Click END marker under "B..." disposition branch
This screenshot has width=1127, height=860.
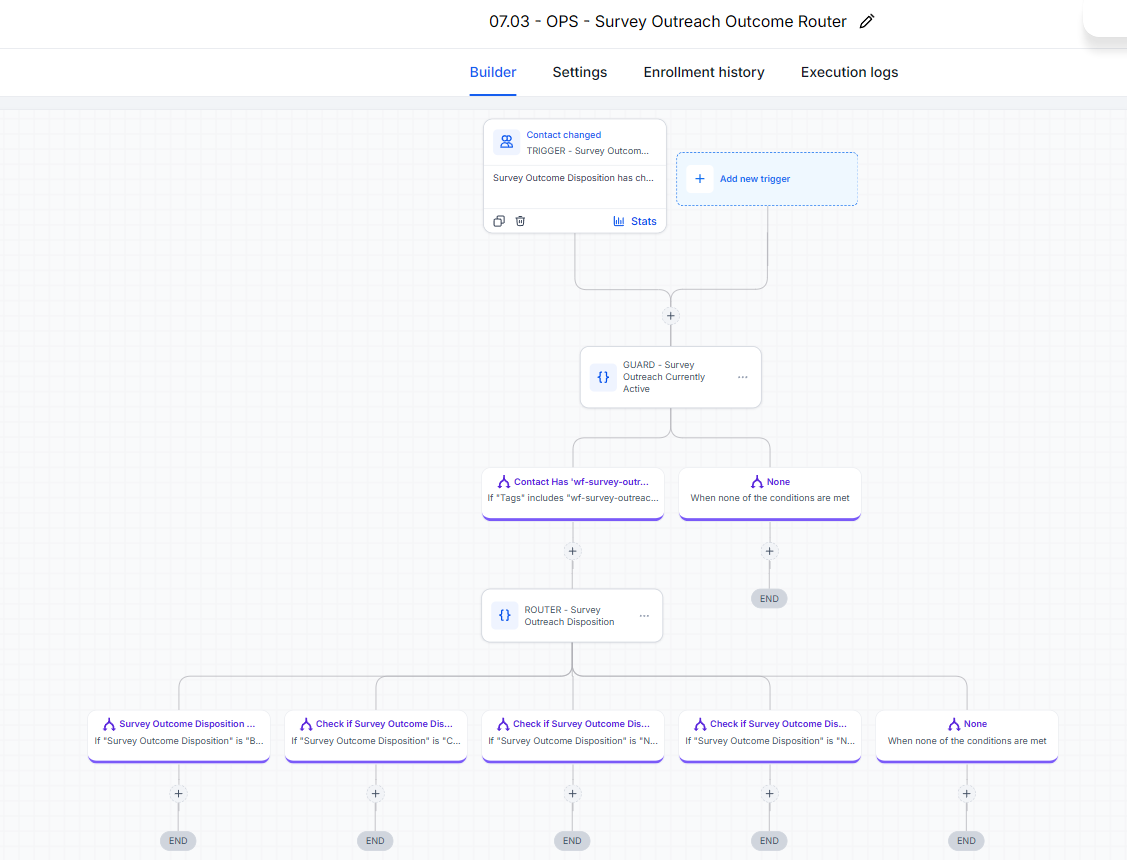178,841
